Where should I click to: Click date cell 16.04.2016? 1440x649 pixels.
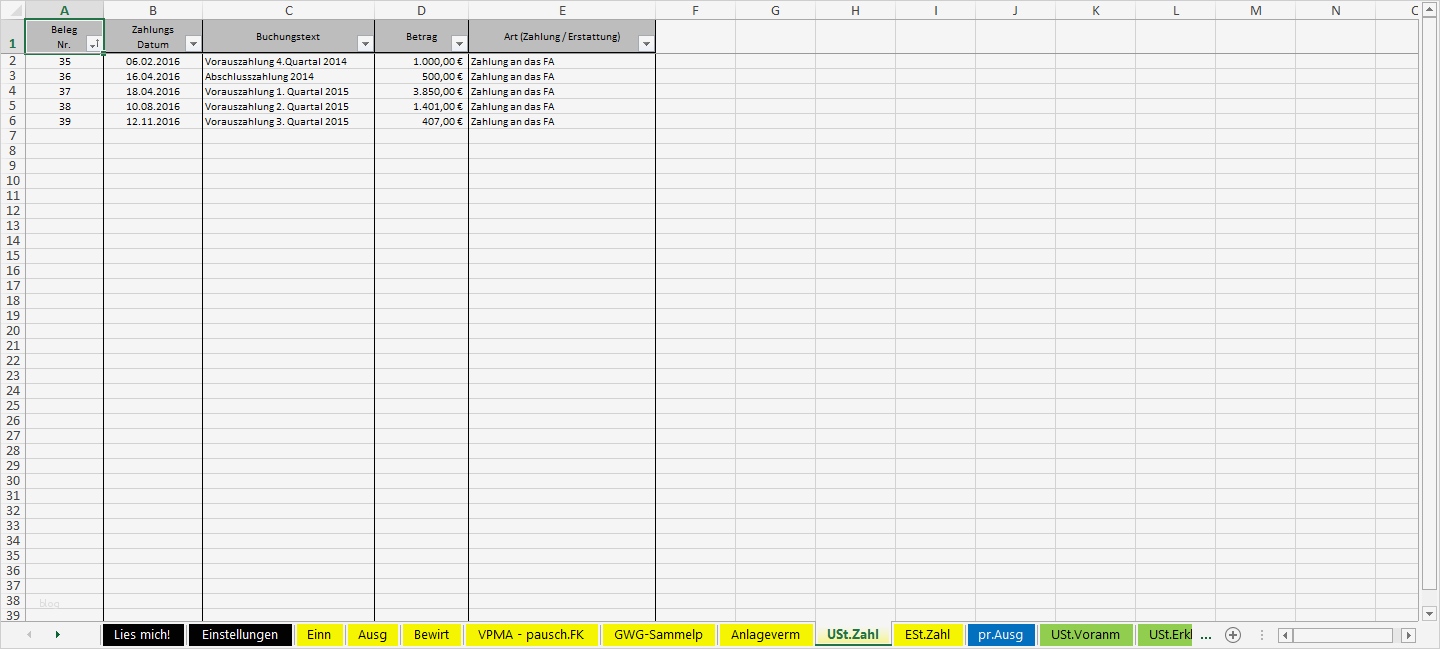click(x=153, y=76)
